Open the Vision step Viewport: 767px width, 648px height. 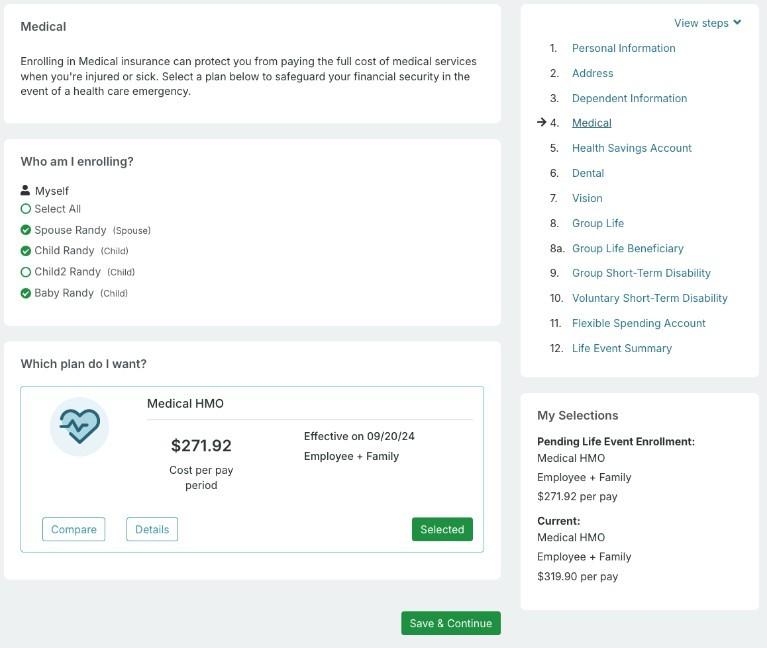(587, 198)
